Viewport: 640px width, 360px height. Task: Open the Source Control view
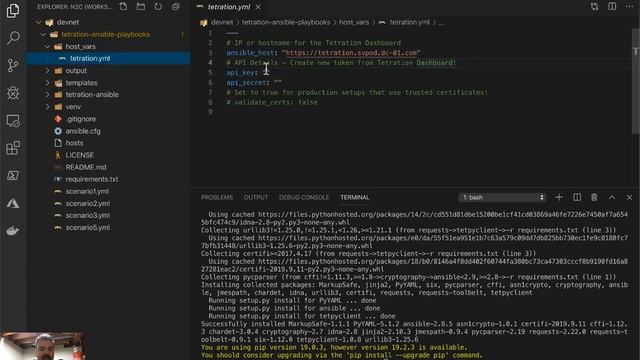click(x=13, y=65)
